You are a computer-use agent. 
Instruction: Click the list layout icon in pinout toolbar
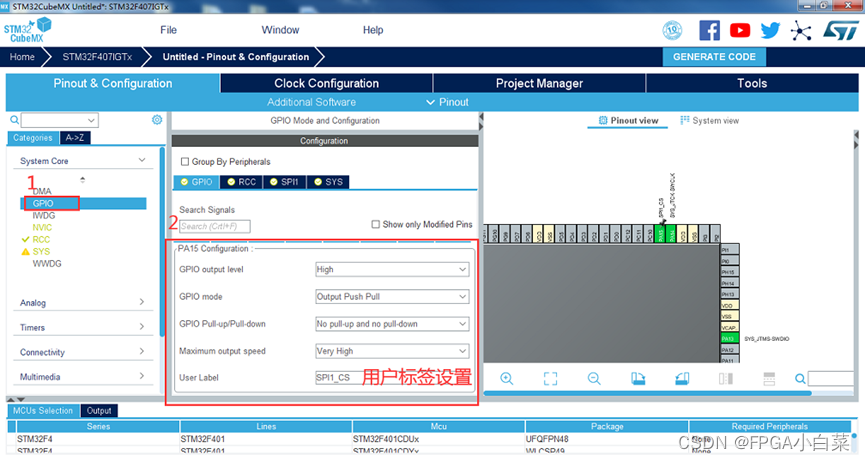point(769,378)
